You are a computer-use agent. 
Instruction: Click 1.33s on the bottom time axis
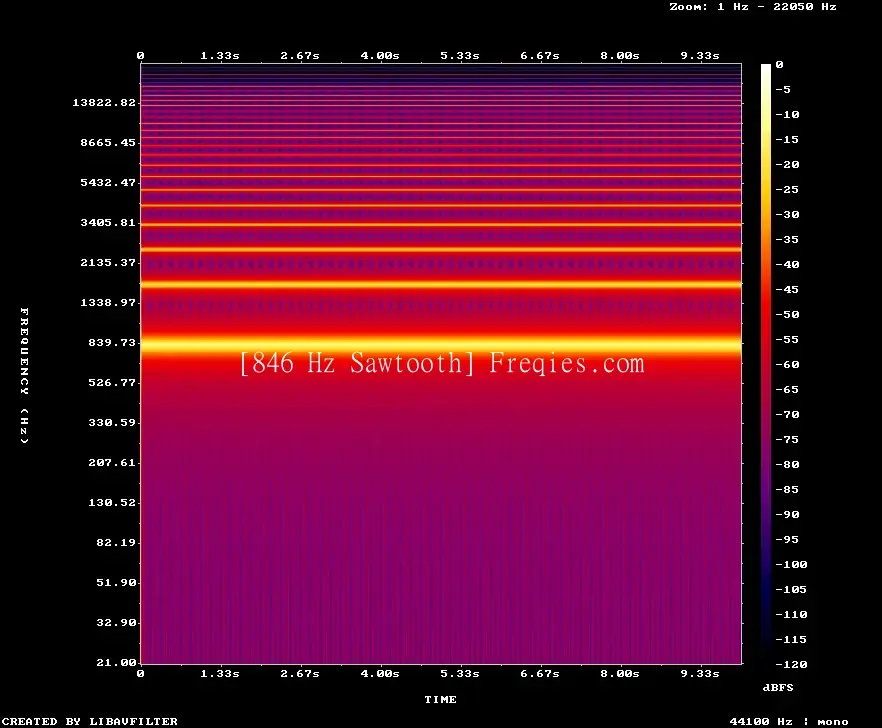point(220,673)
